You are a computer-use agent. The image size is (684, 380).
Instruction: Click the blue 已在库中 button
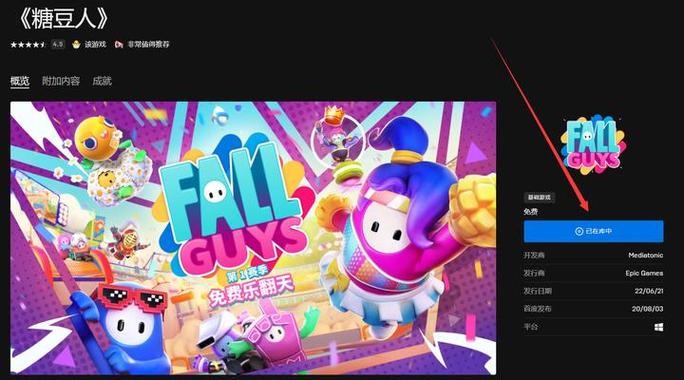[x=593, y=231]
